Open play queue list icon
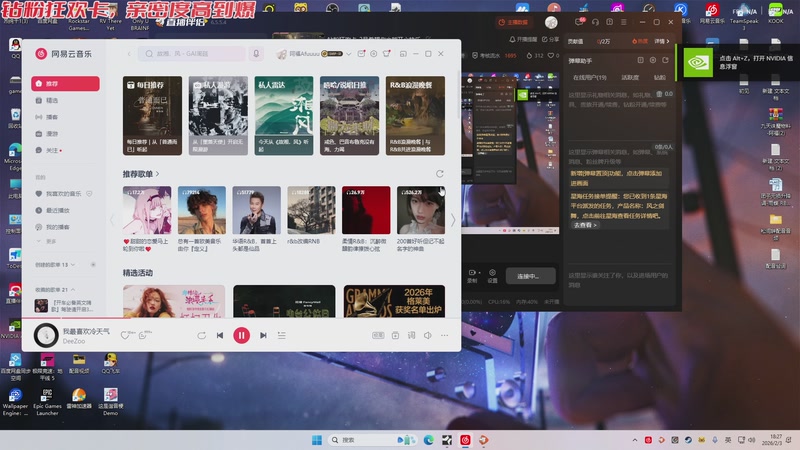The image size is (800, 450). [x=282, y=335]
